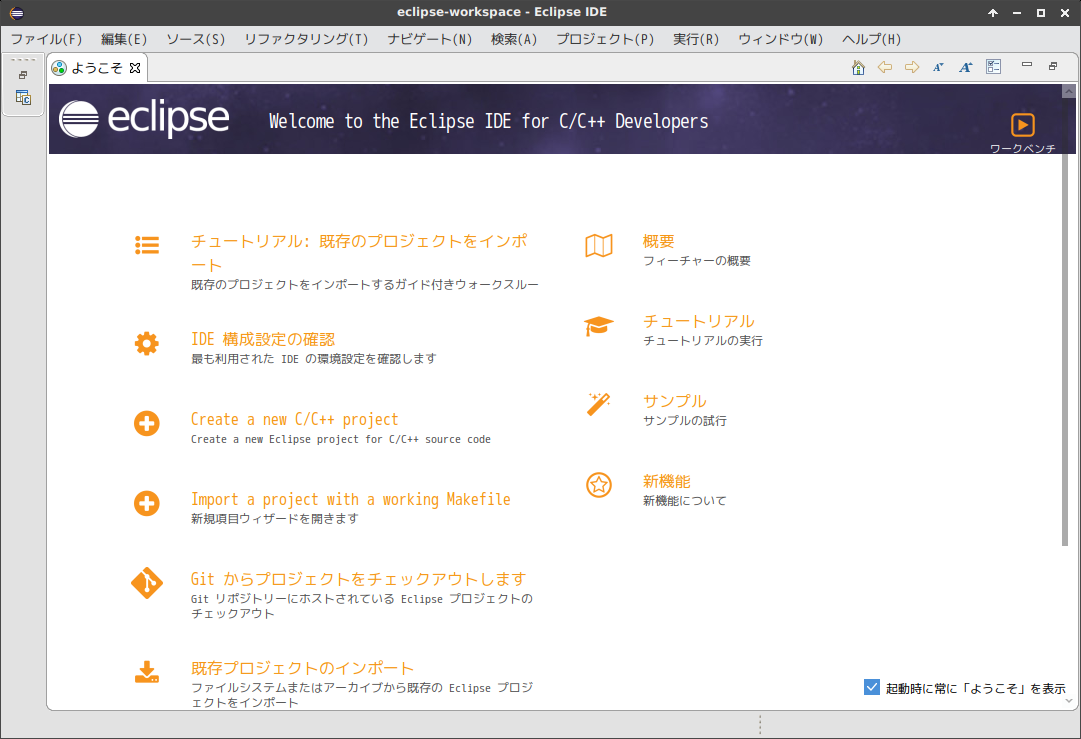Select the ようこそ tab
The image size is (1081, 739).
[x=97, y=68]
